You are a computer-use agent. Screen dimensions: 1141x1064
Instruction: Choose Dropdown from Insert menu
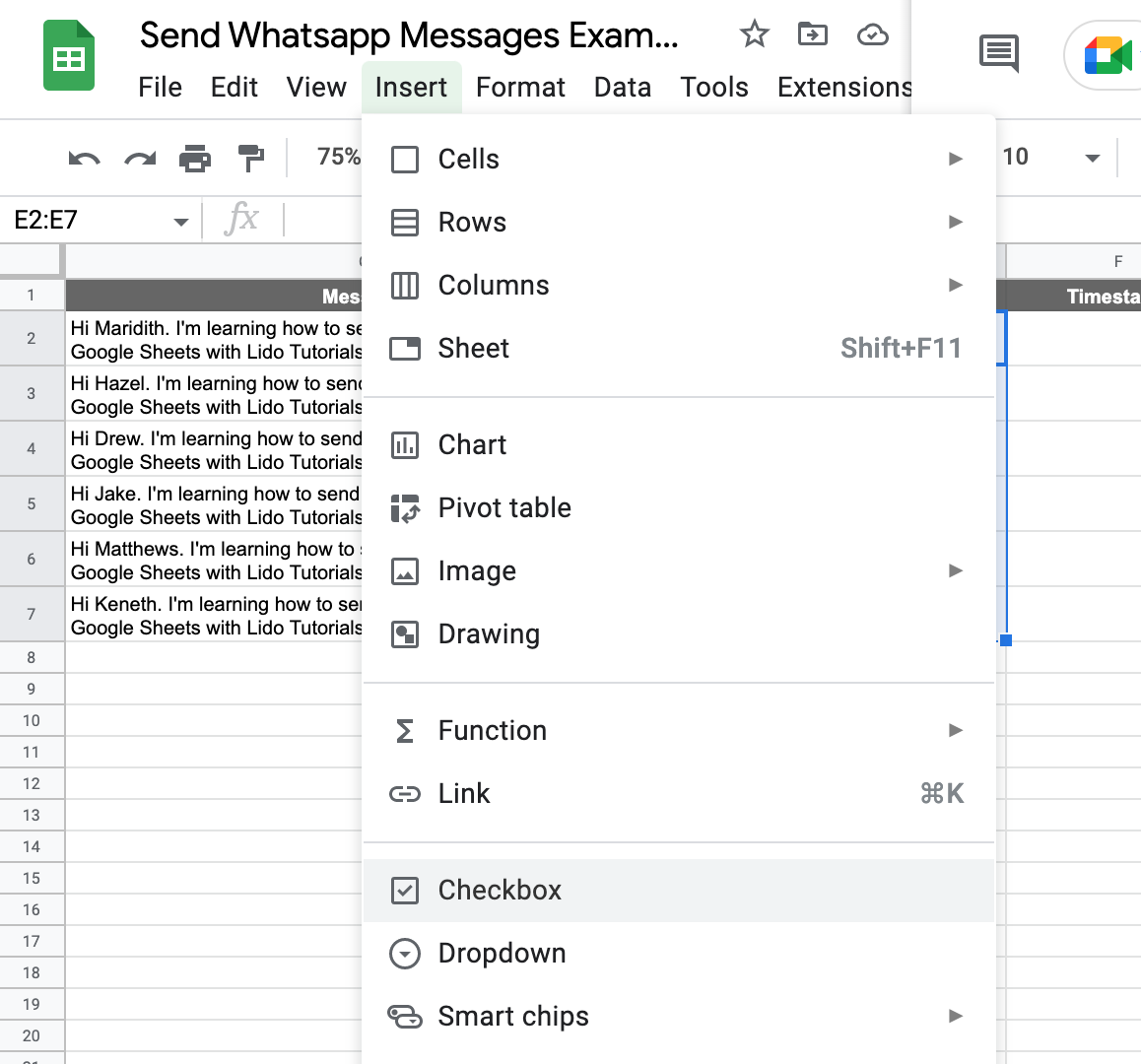[502, 954]
